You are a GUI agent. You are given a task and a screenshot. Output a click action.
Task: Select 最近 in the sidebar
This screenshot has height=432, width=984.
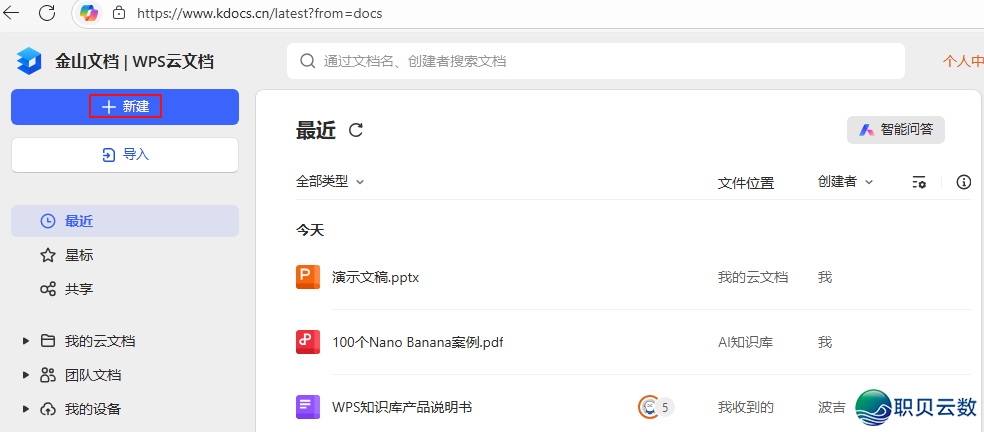(125, 221)
